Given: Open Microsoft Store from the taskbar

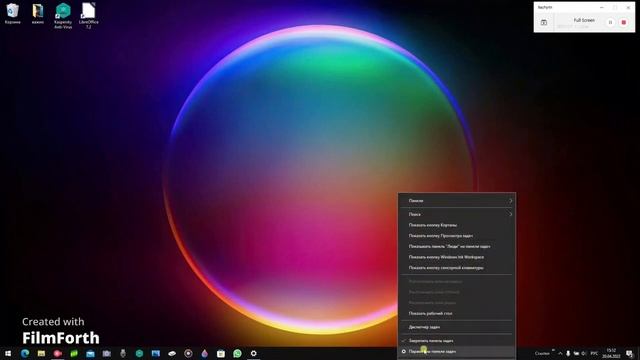Looking at the screenshot, I should (221, 353).
